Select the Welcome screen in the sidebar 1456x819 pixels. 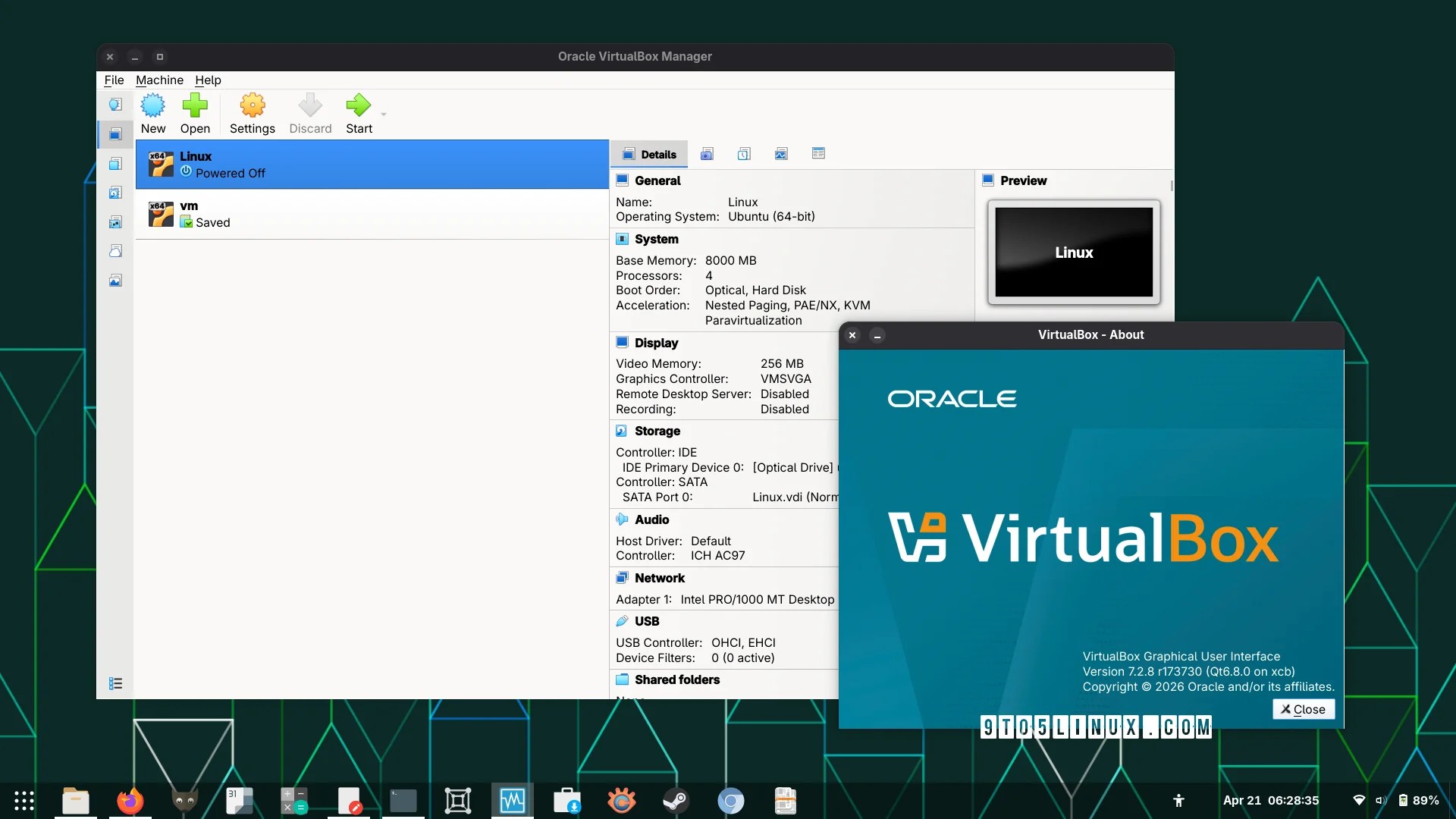coord(115,105)
